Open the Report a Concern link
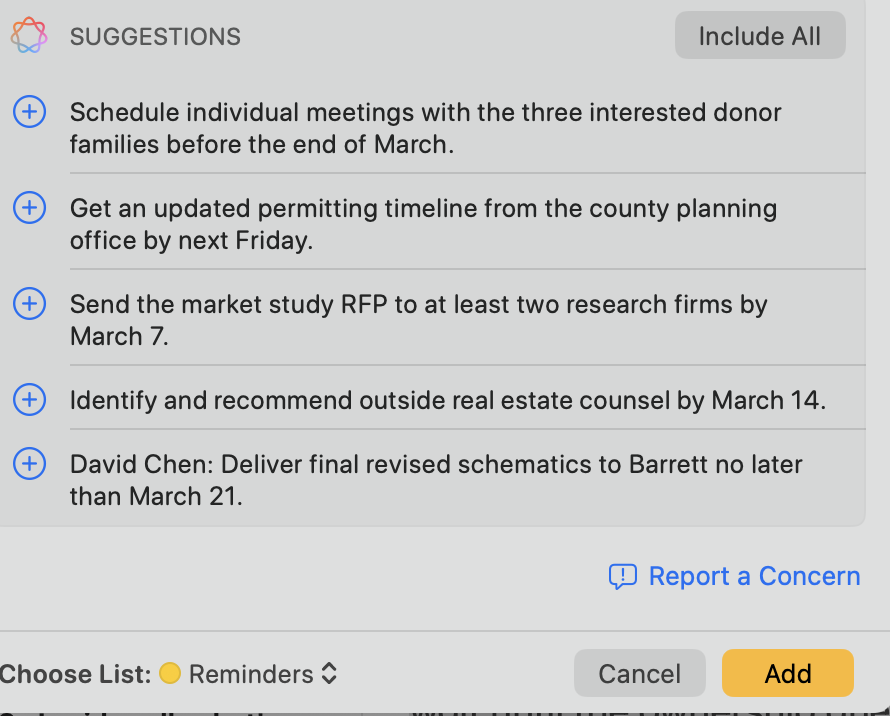The width and height of the screenshot is (890, 716). coord(754,576)
